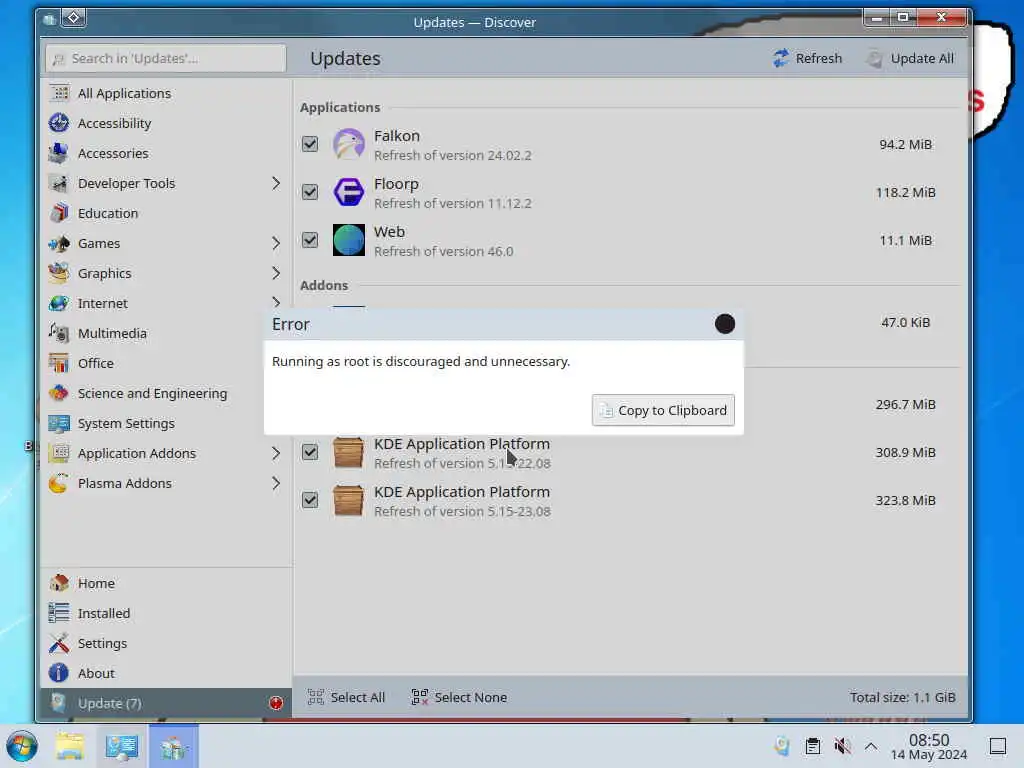Screen dimensions: 1024x768
Task: Open the Office category icon
Action: pos(59,364)
